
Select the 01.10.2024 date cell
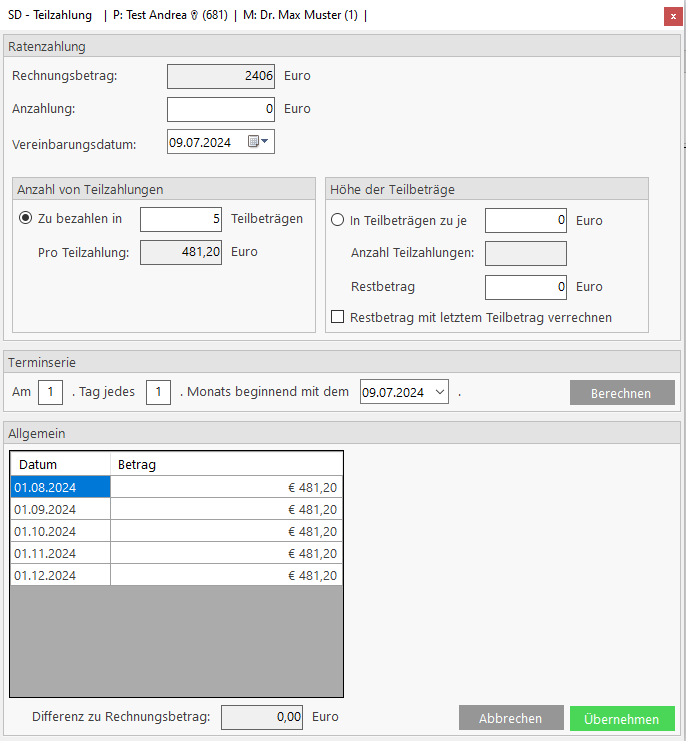(x=59, y=531)
